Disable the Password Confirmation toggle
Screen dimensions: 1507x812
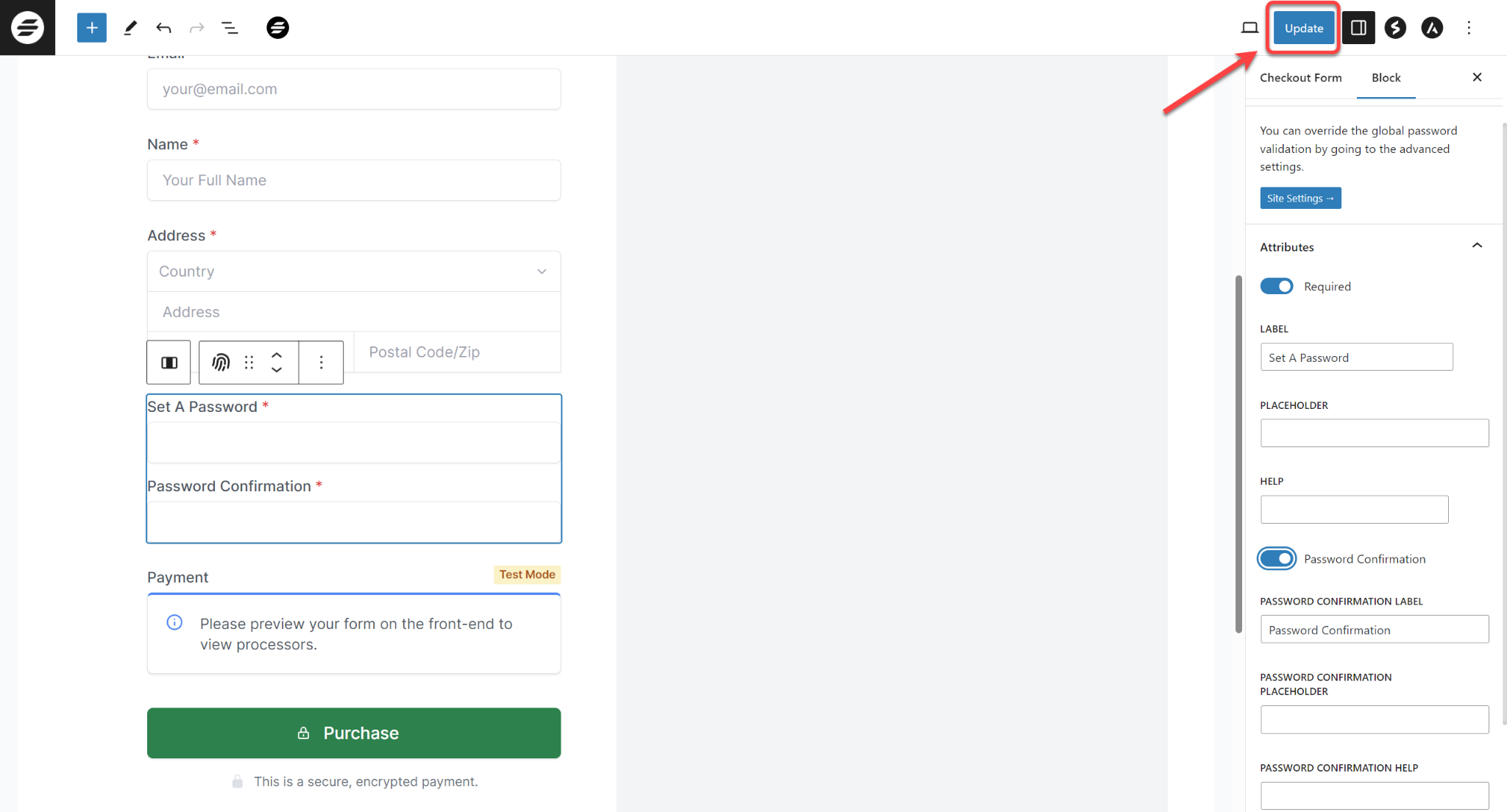(x=1278, y=559)
